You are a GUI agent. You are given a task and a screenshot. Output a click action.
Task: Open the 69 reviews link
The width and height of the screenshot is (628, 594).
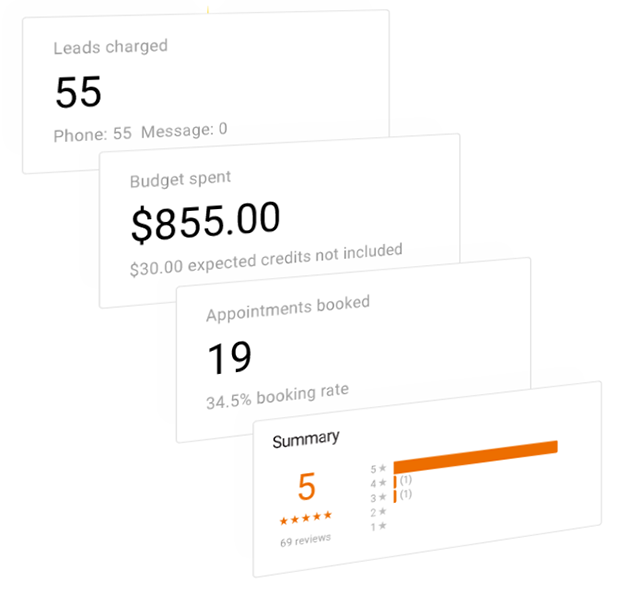305,540
